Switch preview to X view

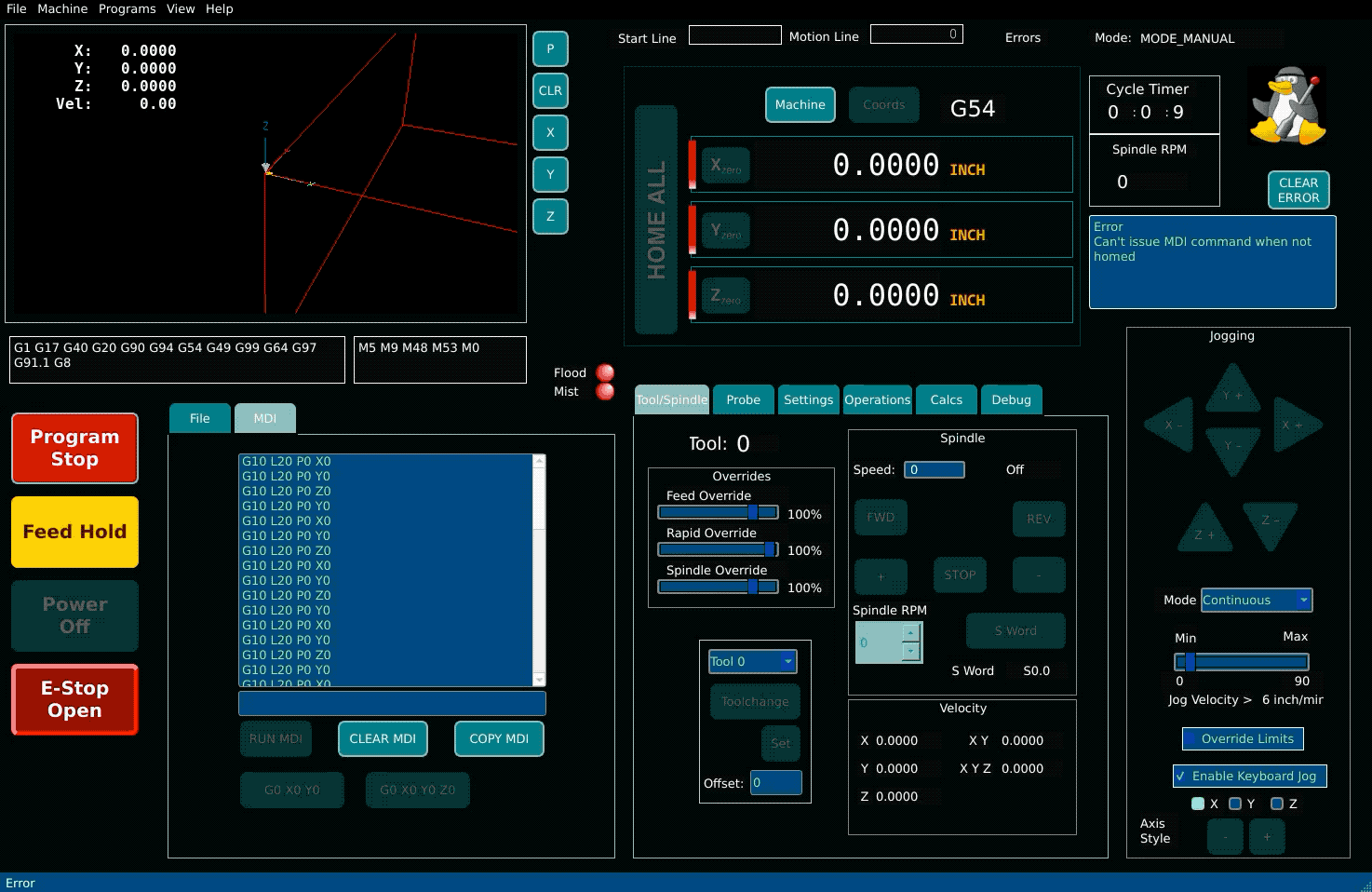click(x=550, y=132)
